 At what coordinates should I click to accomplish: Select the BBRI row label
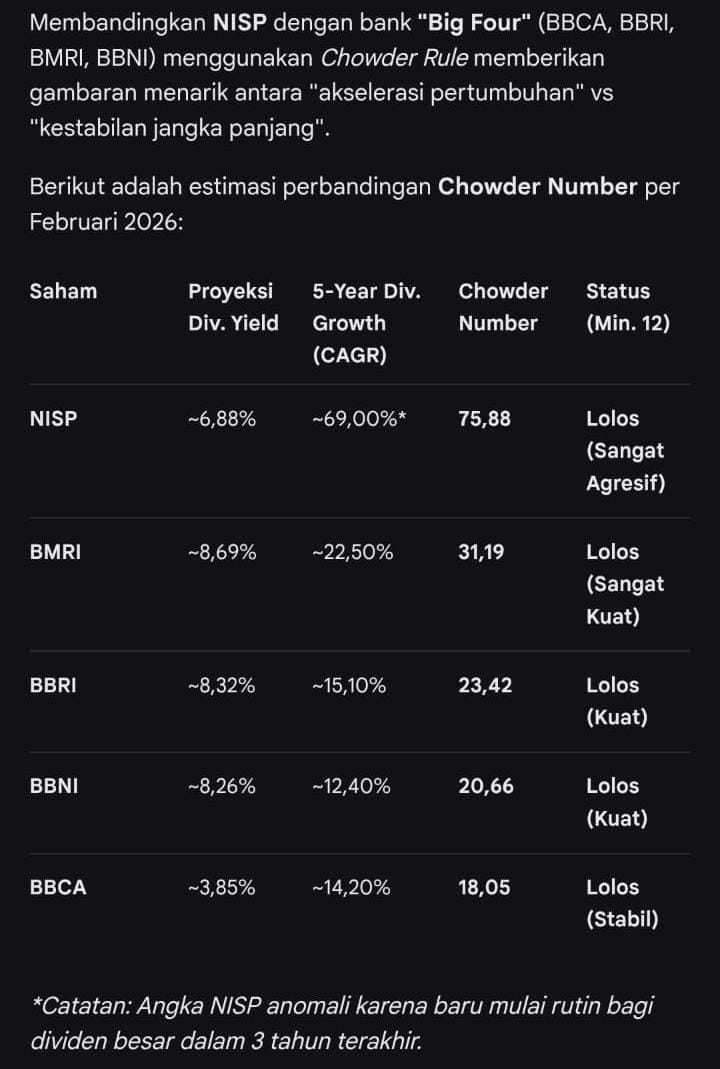pos(53,686)
